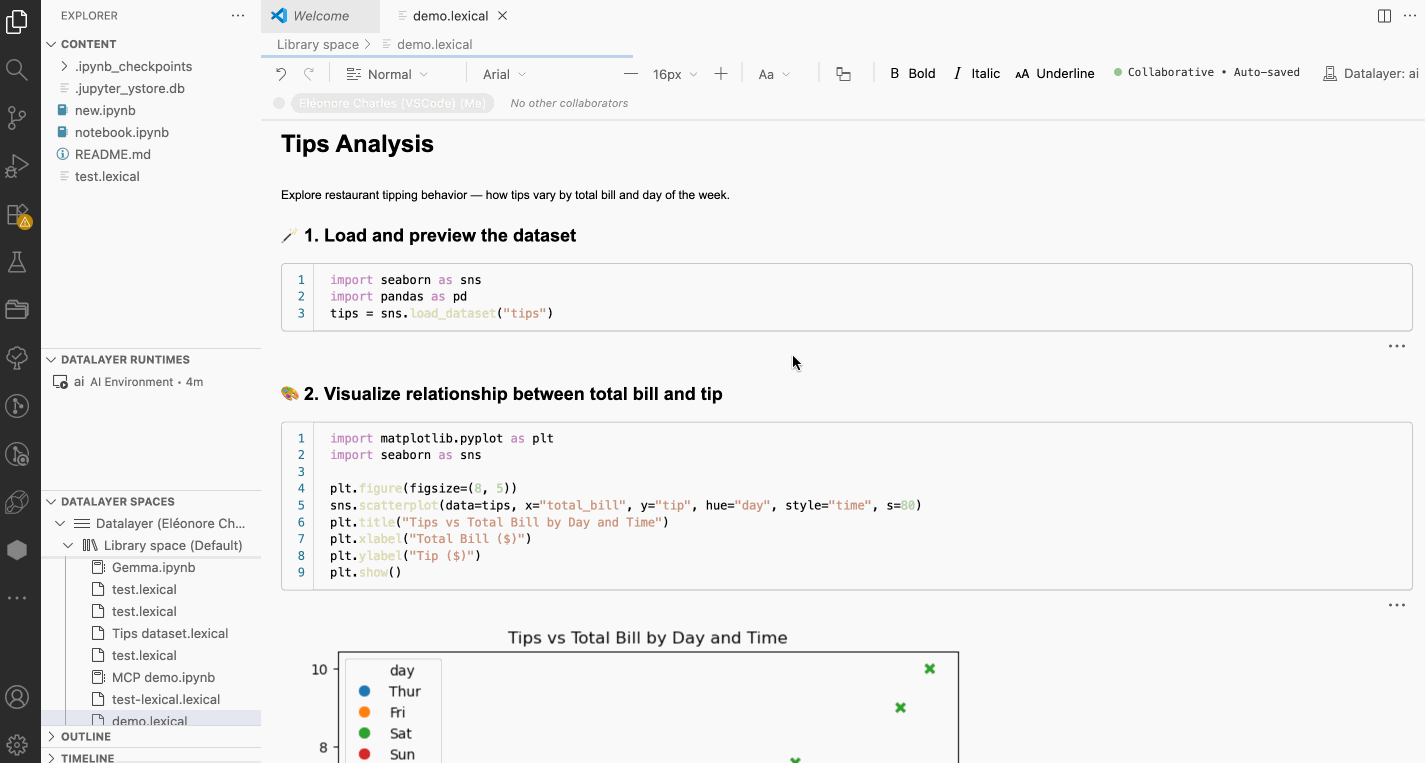Open the Extensions panel showing a warning badge
The width and height of the screenshot is (1425, 763).
(x=20, y=214)
